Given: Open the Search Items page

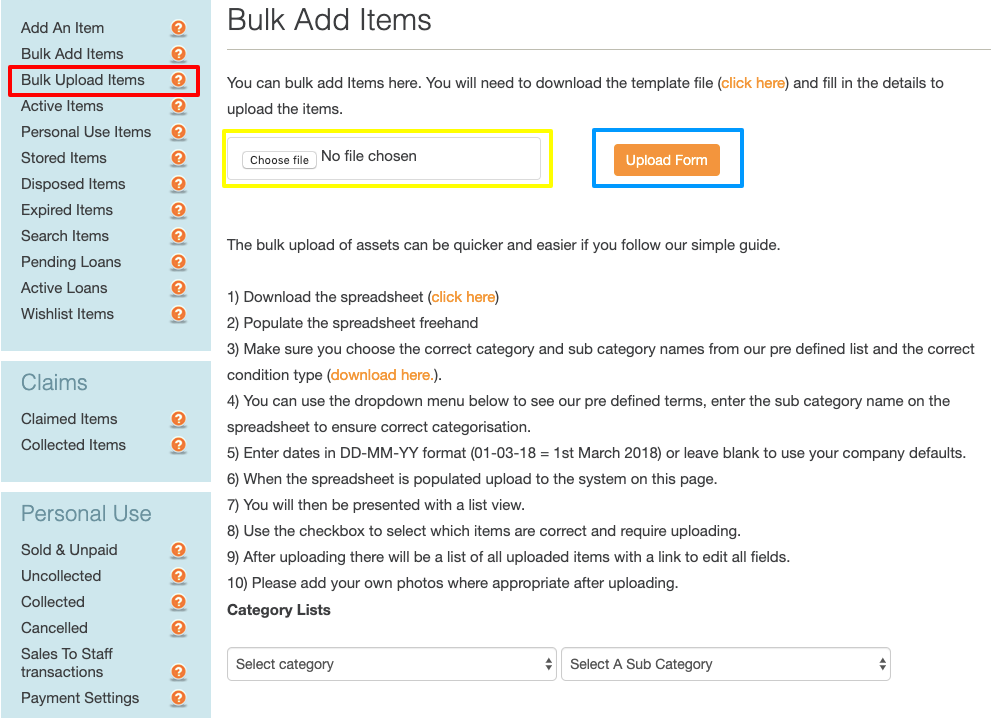Looking at the screenshot, I should pyautogui.click(x=64, y=236).
